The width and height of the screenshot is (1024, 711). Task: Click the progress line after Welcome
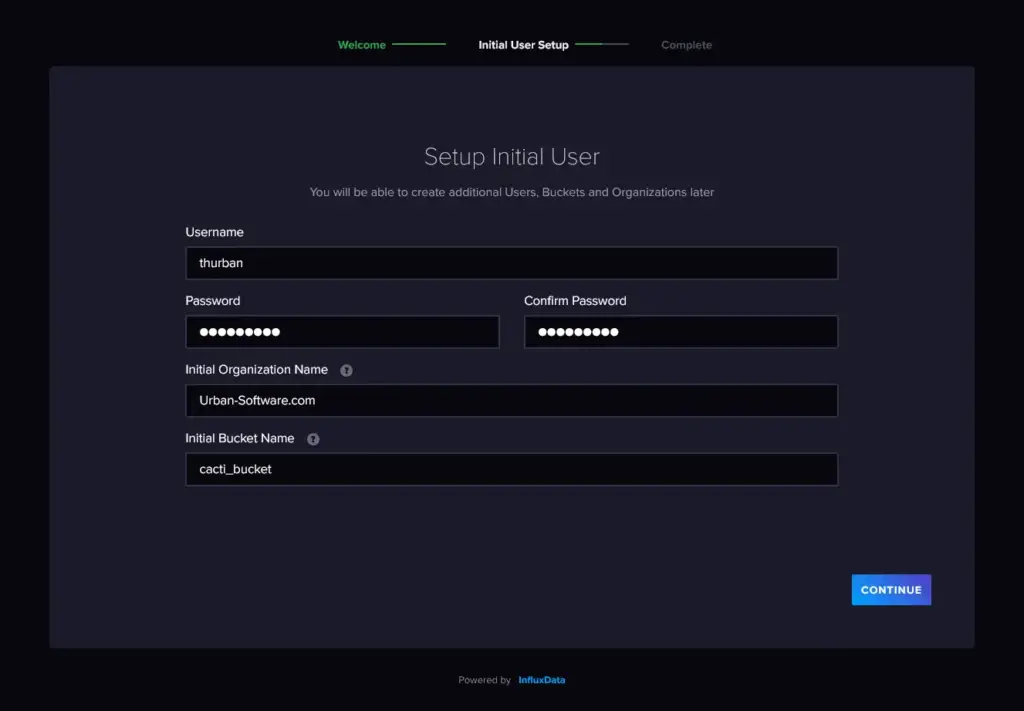[x=420, y=44]
